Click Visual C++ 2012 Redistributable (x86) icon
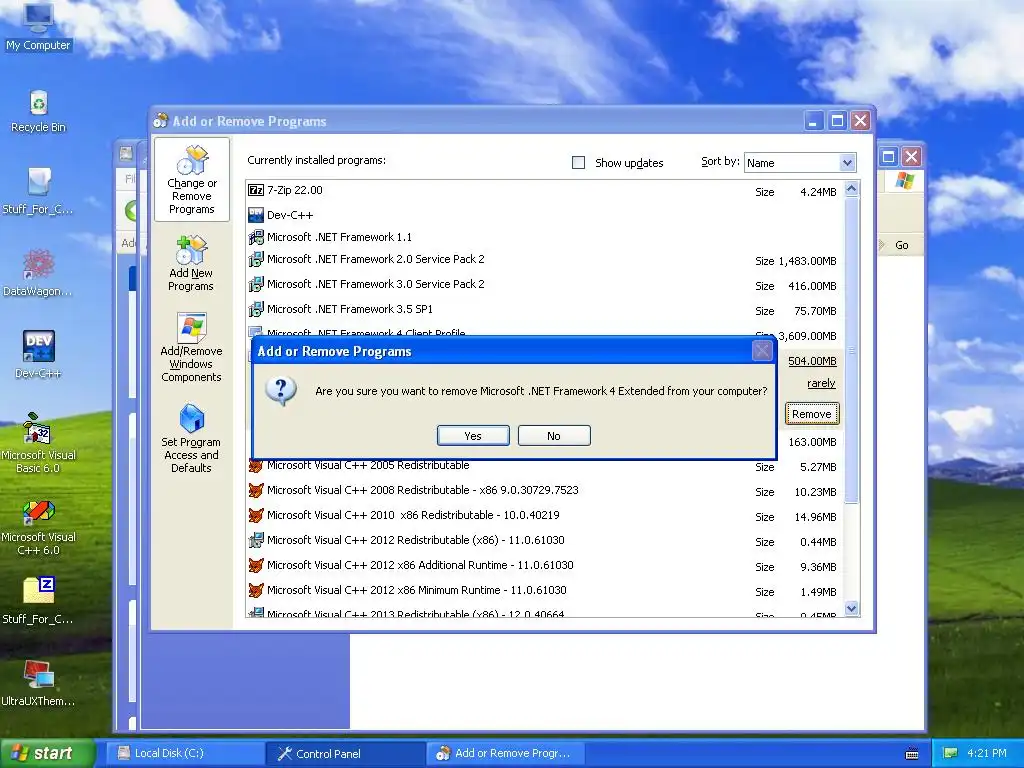1024x768 pixels. pos(256,540)
